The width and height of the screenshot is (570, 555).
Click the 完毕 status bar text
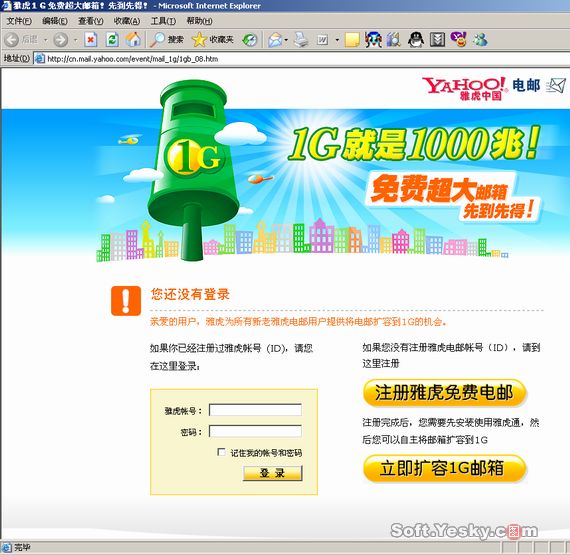click(x=22, y=547)
